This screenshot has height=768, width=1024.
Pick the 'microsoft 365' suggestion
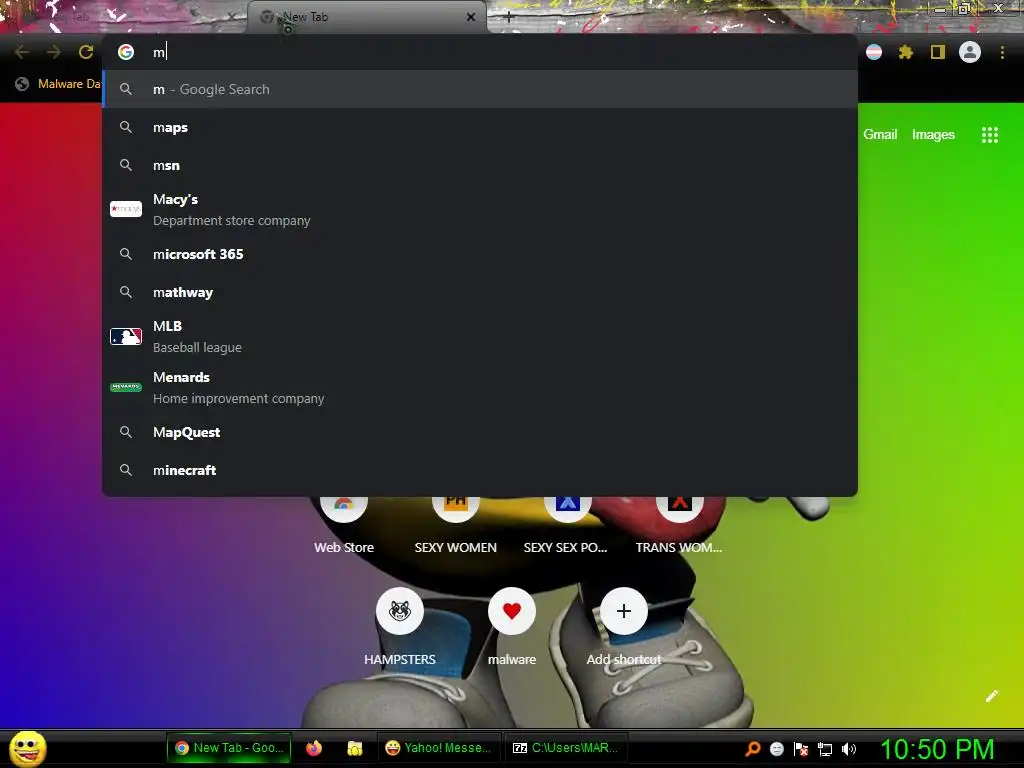tap(480, 254)
